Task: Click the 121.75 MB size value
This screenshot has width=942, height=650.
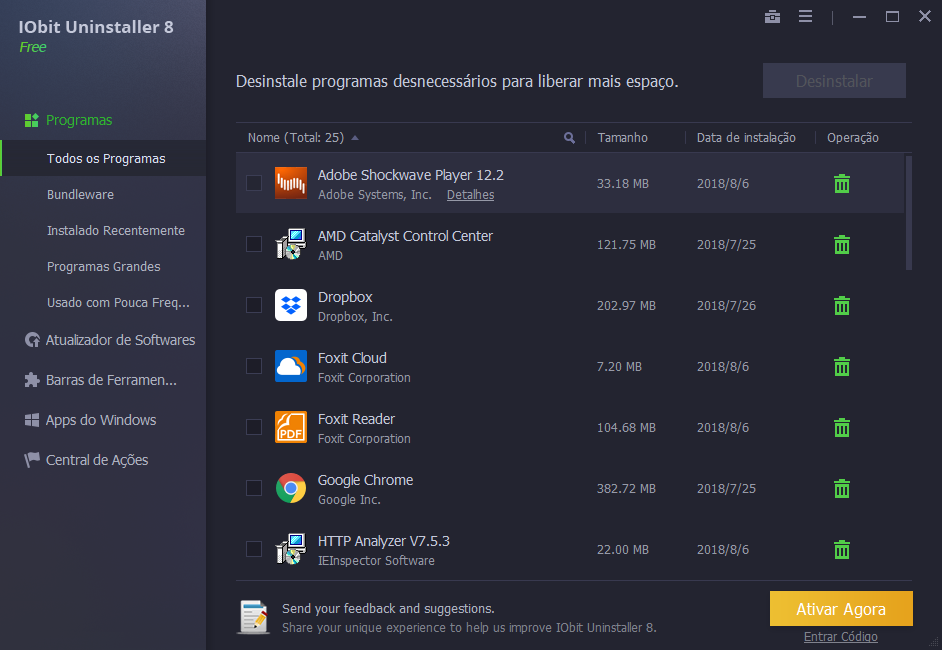Action: tap(626, 245)
